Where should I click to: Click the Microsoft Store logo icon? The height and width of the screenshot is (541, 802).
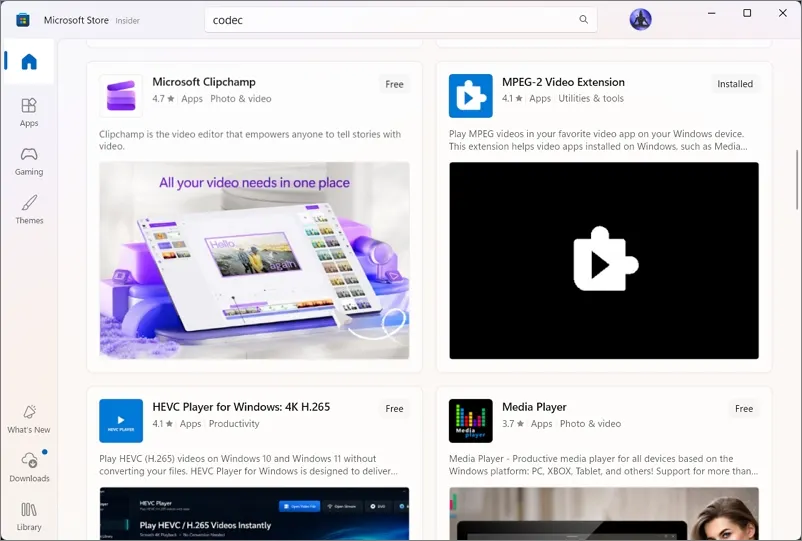(23, 20)
